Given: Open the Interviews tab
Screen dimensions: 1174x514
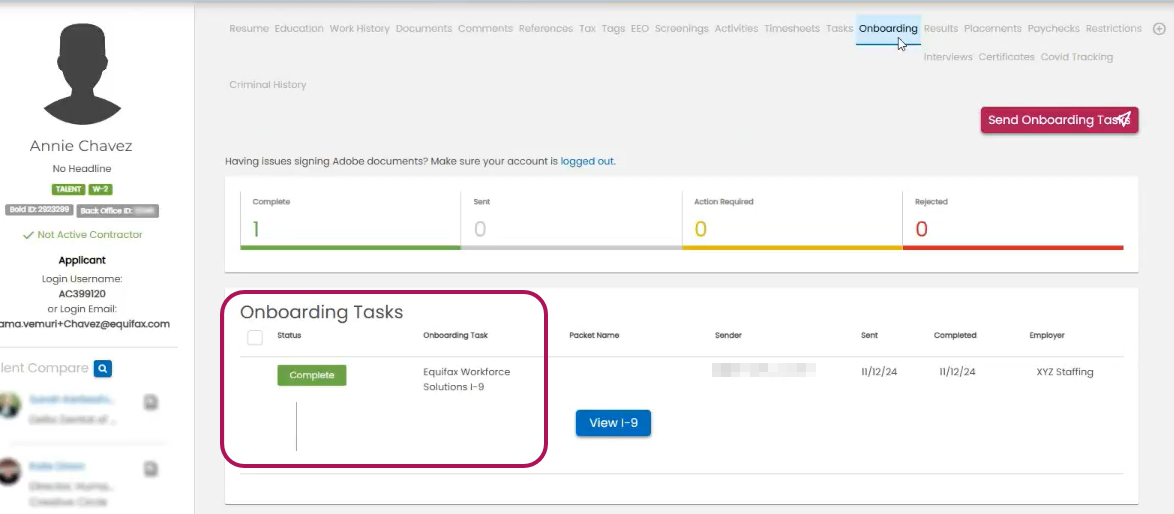Looking at the screenshot, I should [948, 57].
